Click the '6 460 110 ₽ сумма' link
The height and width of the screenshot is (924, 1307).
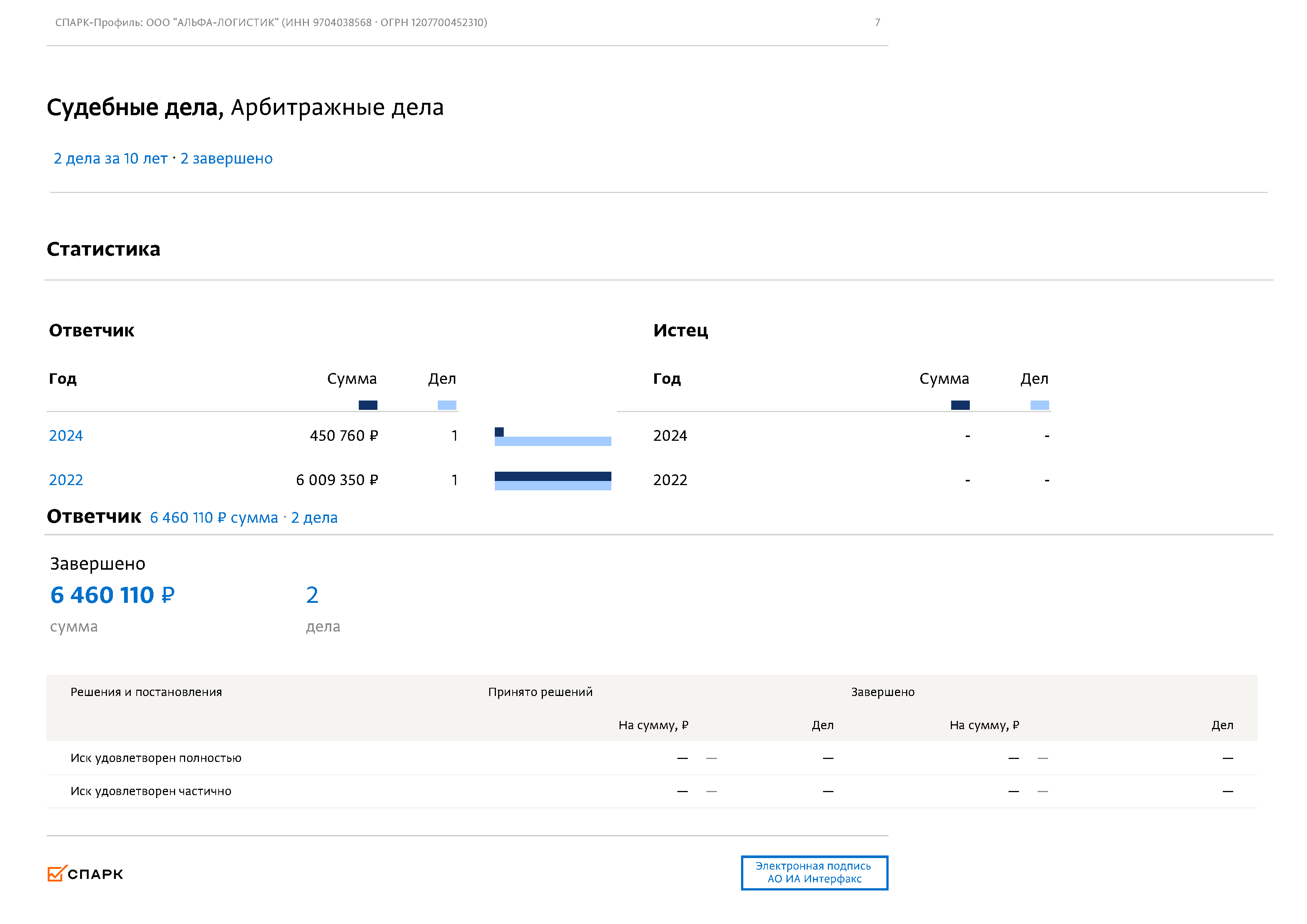(x=213, y=518)
